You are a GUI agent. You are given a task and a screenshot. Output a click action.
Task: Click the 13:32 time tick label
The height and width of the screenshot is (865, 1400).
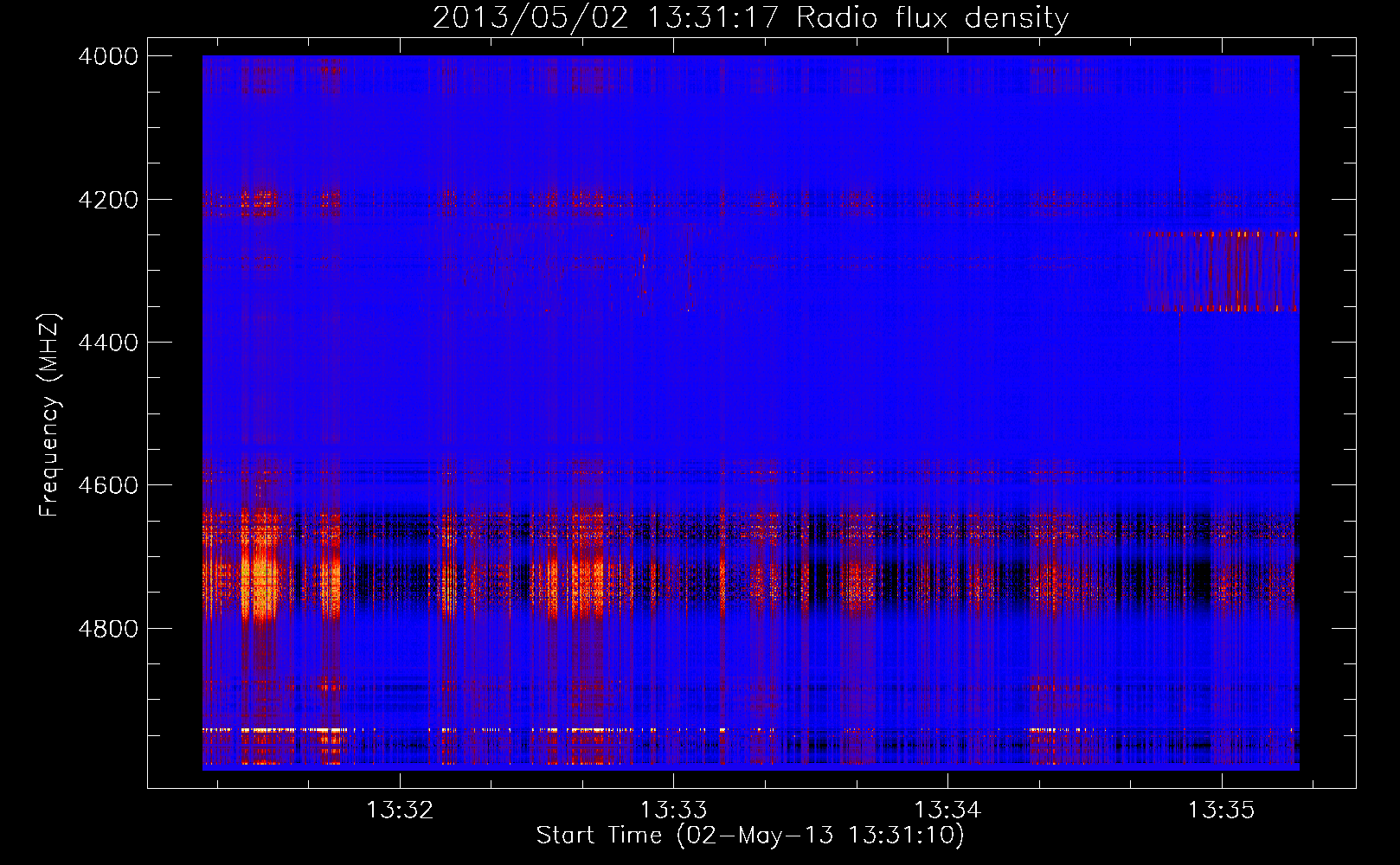coord(399,811)
